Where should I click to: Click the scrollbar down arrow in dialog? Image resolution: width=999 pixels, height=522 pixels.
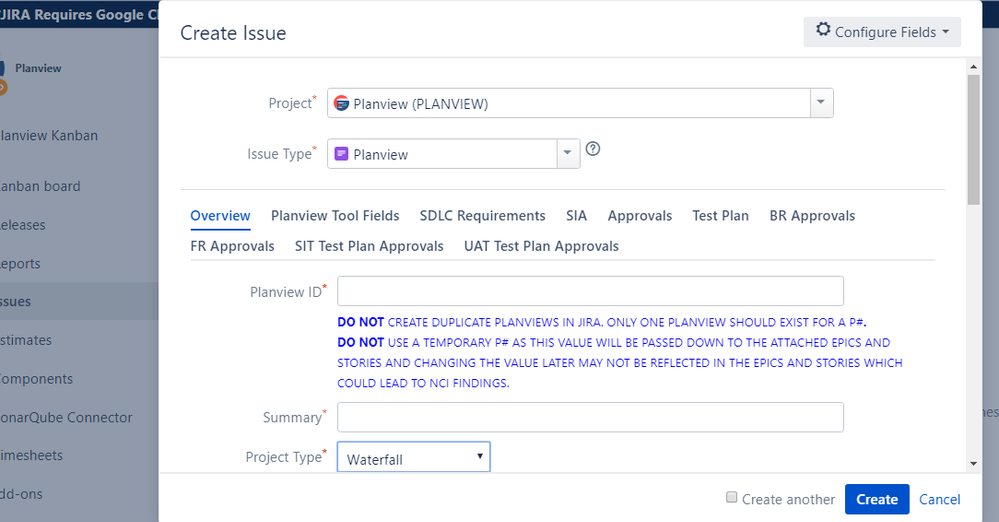point(973,464)
